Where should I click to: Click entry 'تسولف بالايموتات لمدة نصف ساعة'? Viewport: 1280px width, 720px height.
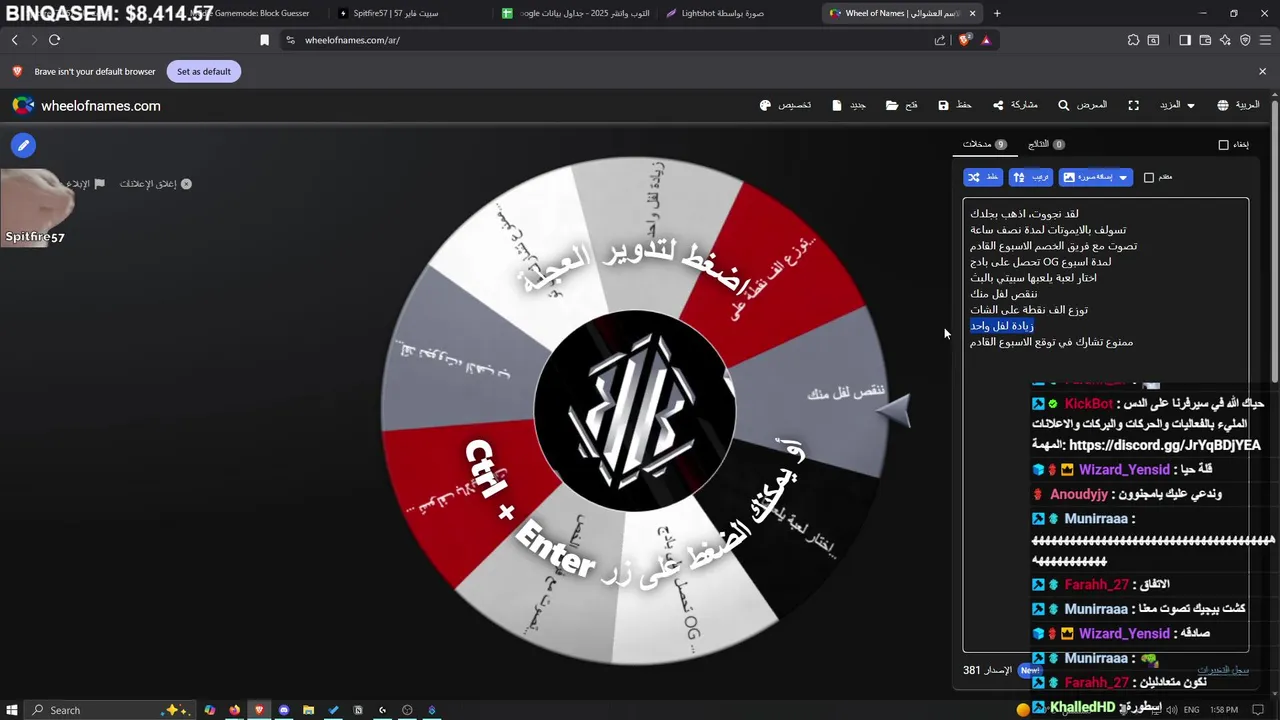(x=1048, y=230)
